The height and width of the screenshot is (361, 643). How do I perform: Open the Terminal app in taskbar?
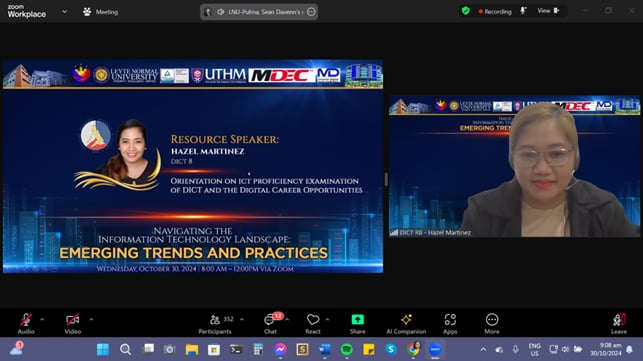(236, 350)
